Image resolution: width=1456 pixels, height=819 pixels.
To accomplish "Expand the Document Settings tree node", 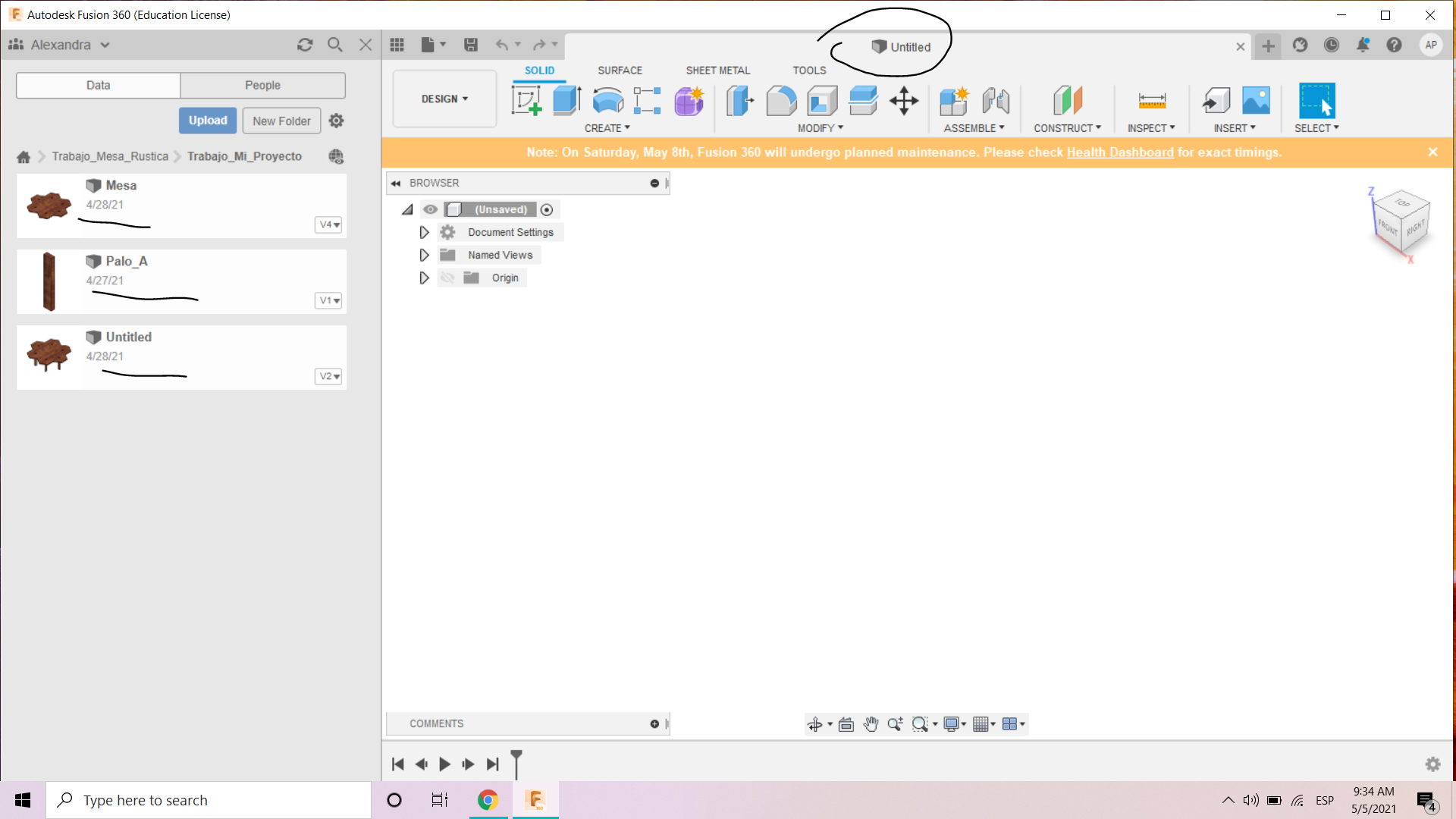I will coord(424,233).
